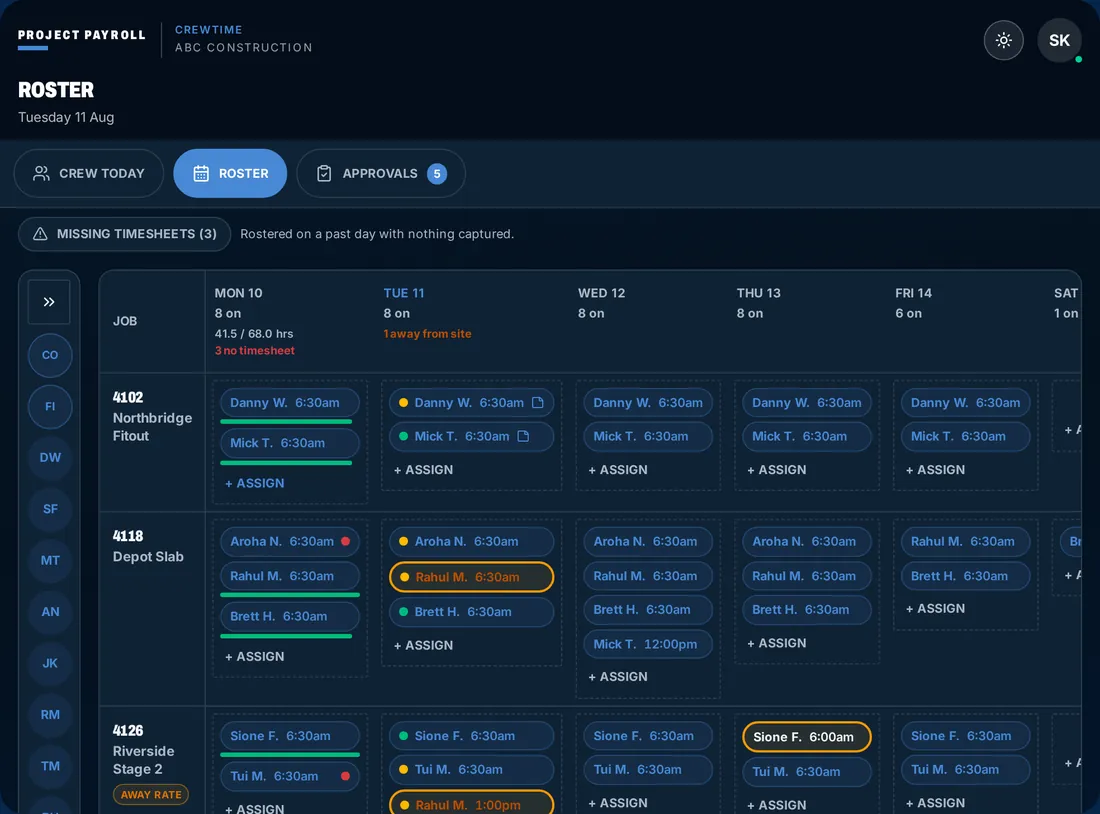Screen dimensions: 1100x814
Task: Select the FRI 14 column header
Action: click(913, 293)
